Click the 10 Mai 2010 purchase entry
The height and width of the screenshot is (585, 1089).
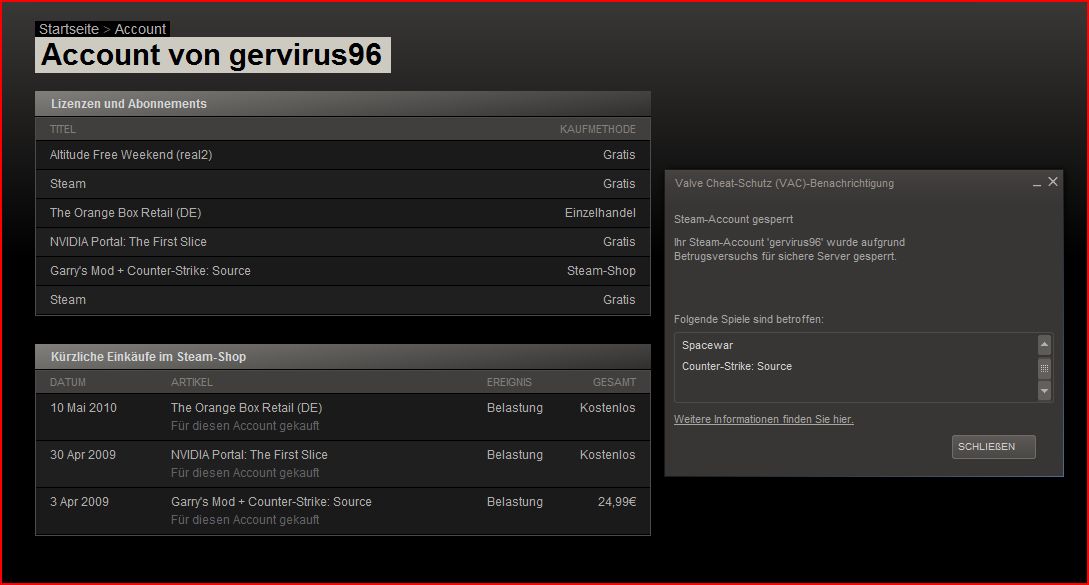[83, 408]
